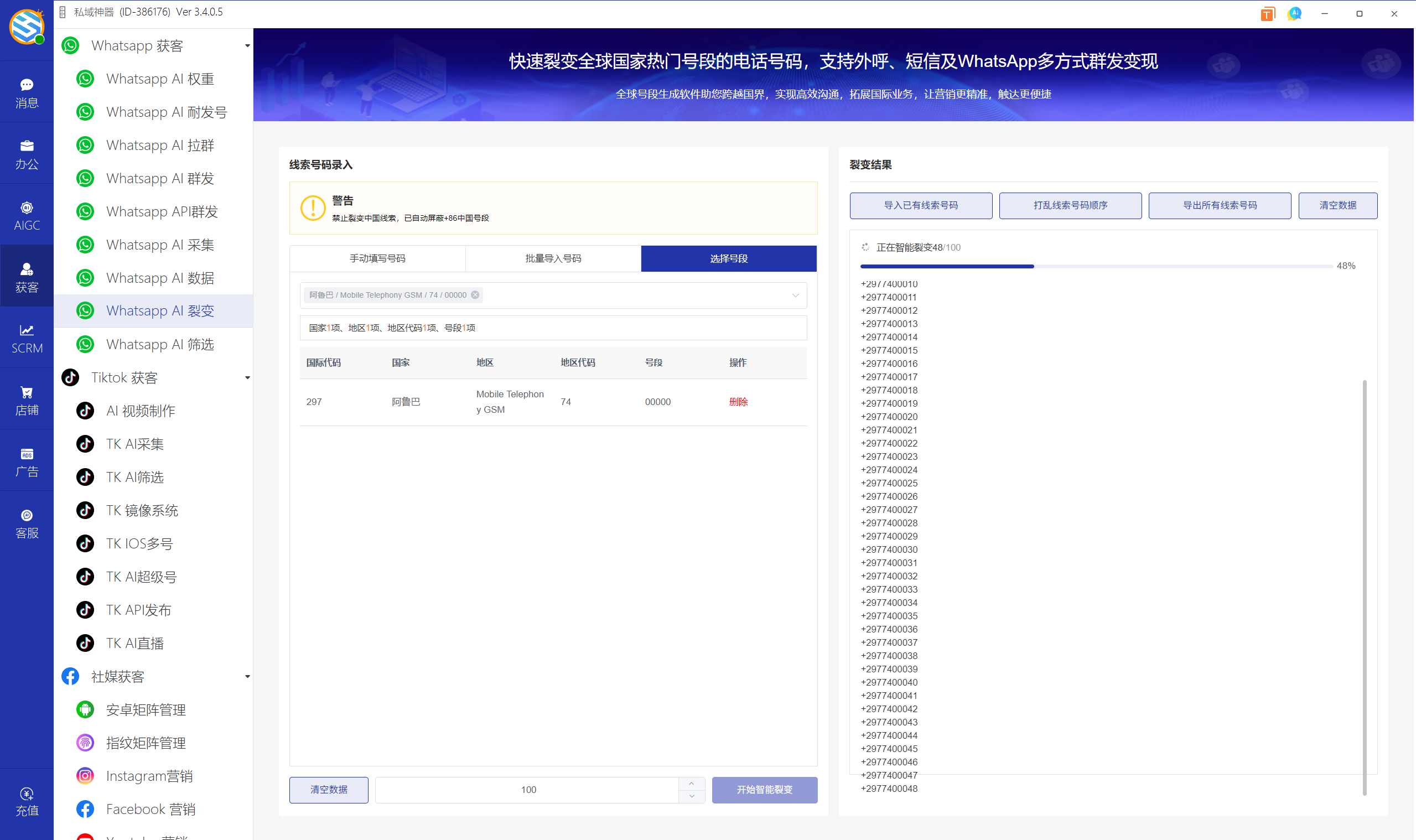Screen dimensions: 1416x840
Task: Open the 客服 customer service panel
Action: point(27,522)
